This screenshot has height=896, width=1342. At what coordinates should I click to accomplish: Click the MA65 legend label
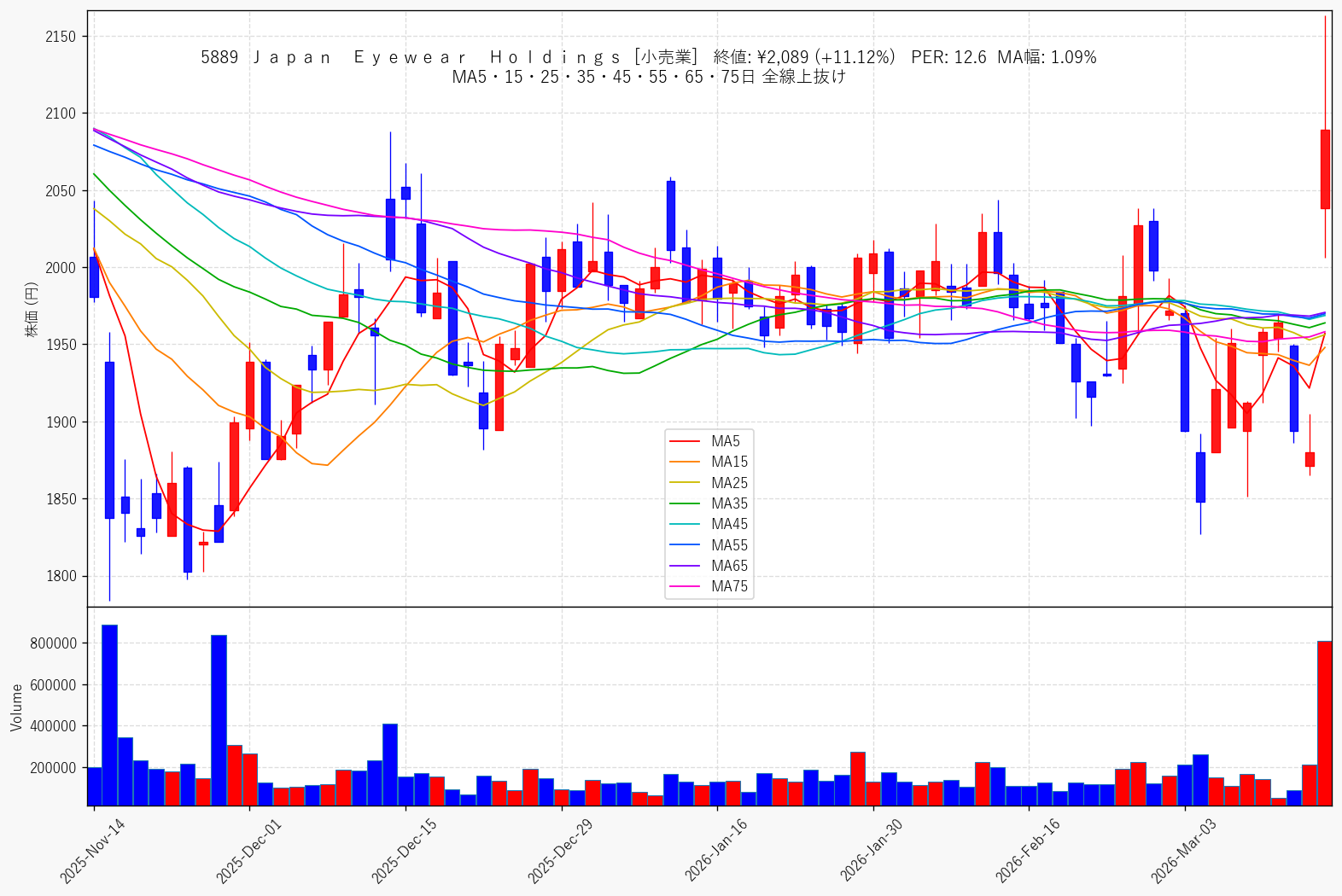(729, 566)
